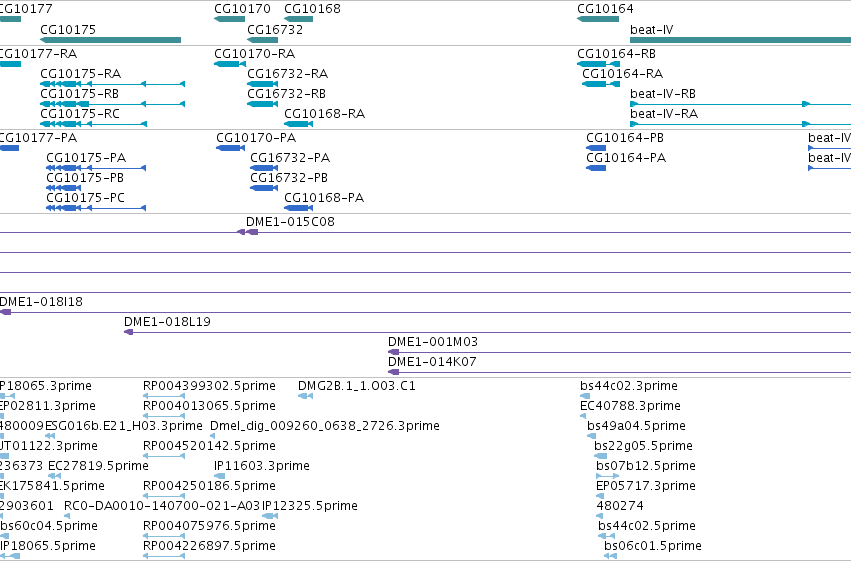Select protein CG16732-PB
Screen dimensions: 851x561
[x=264, y=188]
